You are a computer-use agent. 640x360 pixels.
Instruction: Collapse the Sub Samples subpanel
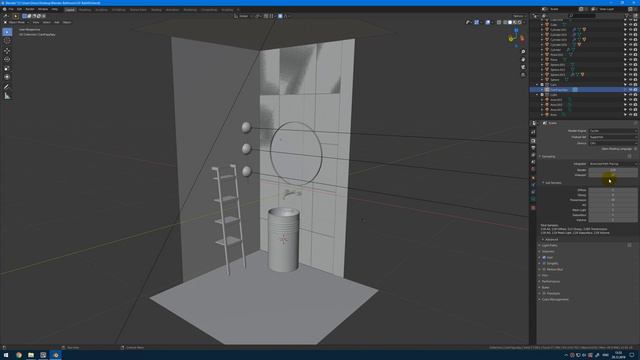click(x=552, y=183)
